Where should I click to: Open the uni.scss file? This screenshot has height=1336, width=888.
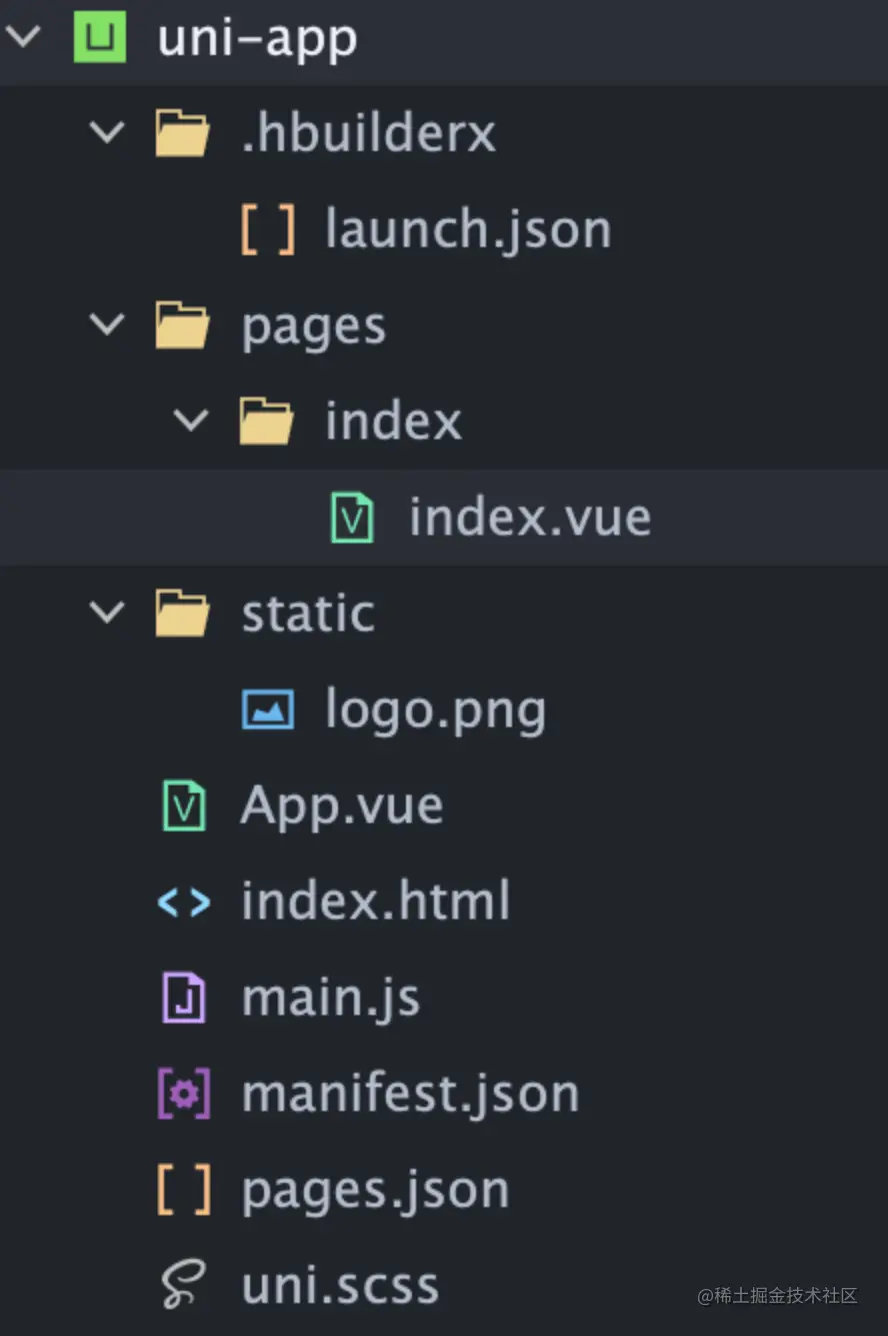340,1286
